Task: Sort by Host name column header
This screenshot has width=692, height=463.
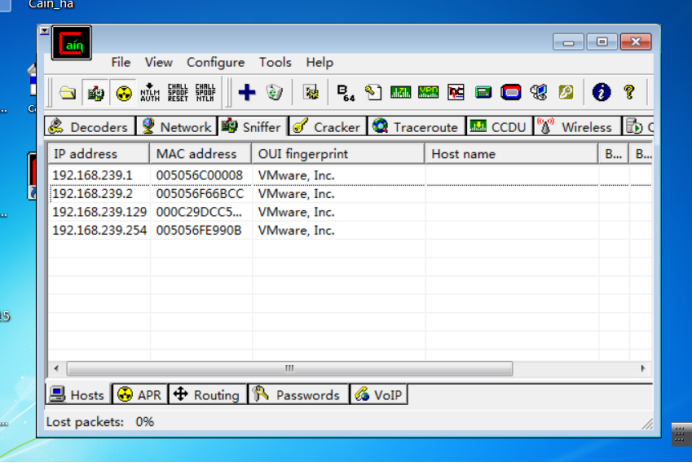Action: (511, 154)
